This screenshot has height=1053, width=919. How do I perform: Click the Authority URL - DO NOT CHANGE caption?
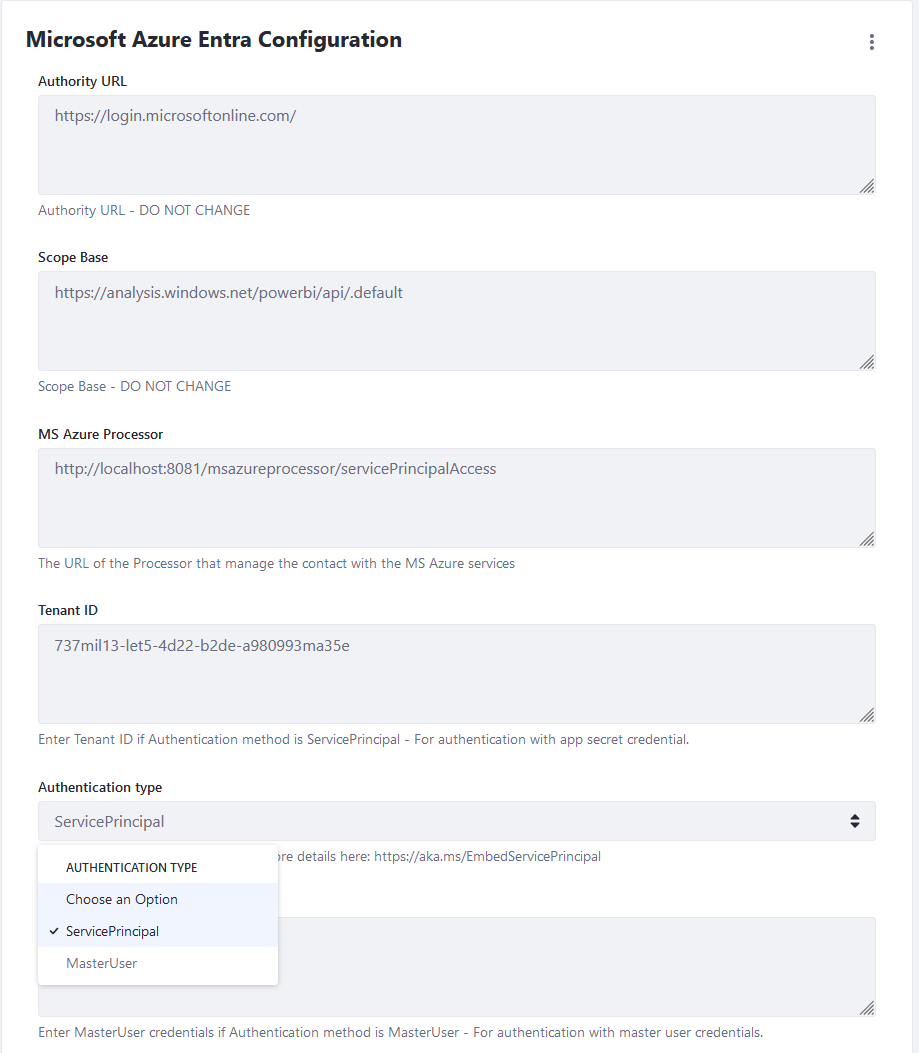point(143,210)
